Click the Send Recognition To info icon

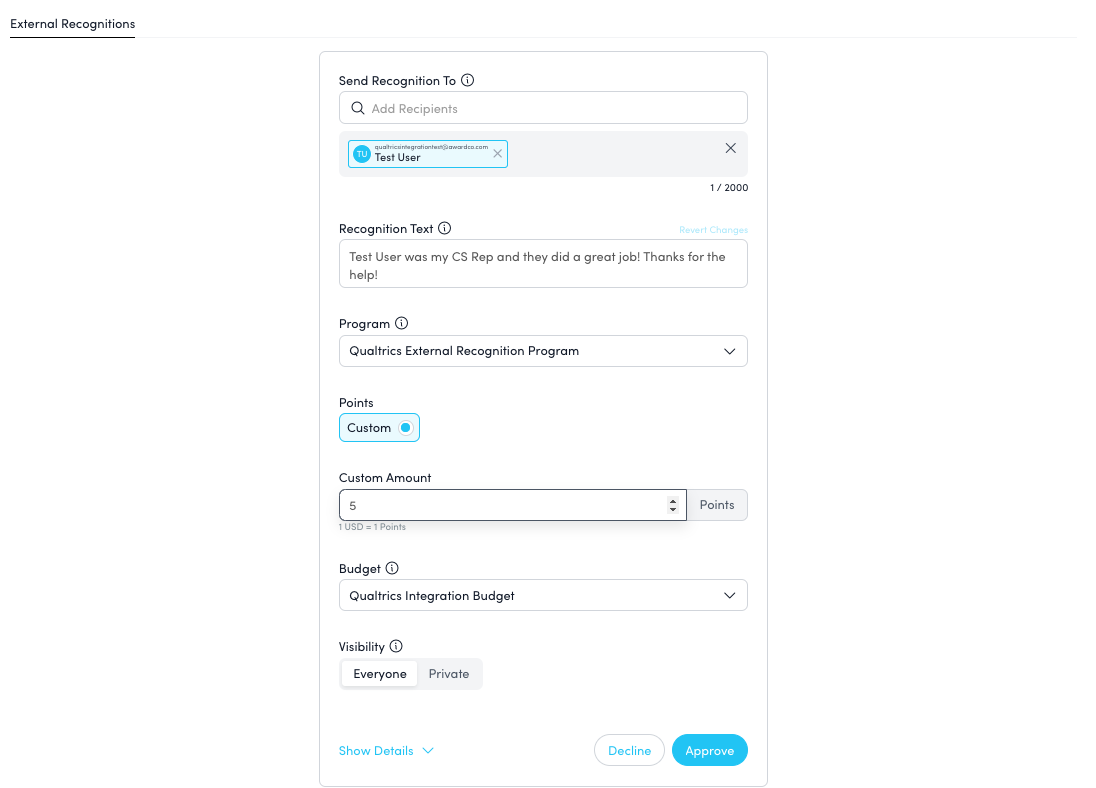[x=467, y=81]
